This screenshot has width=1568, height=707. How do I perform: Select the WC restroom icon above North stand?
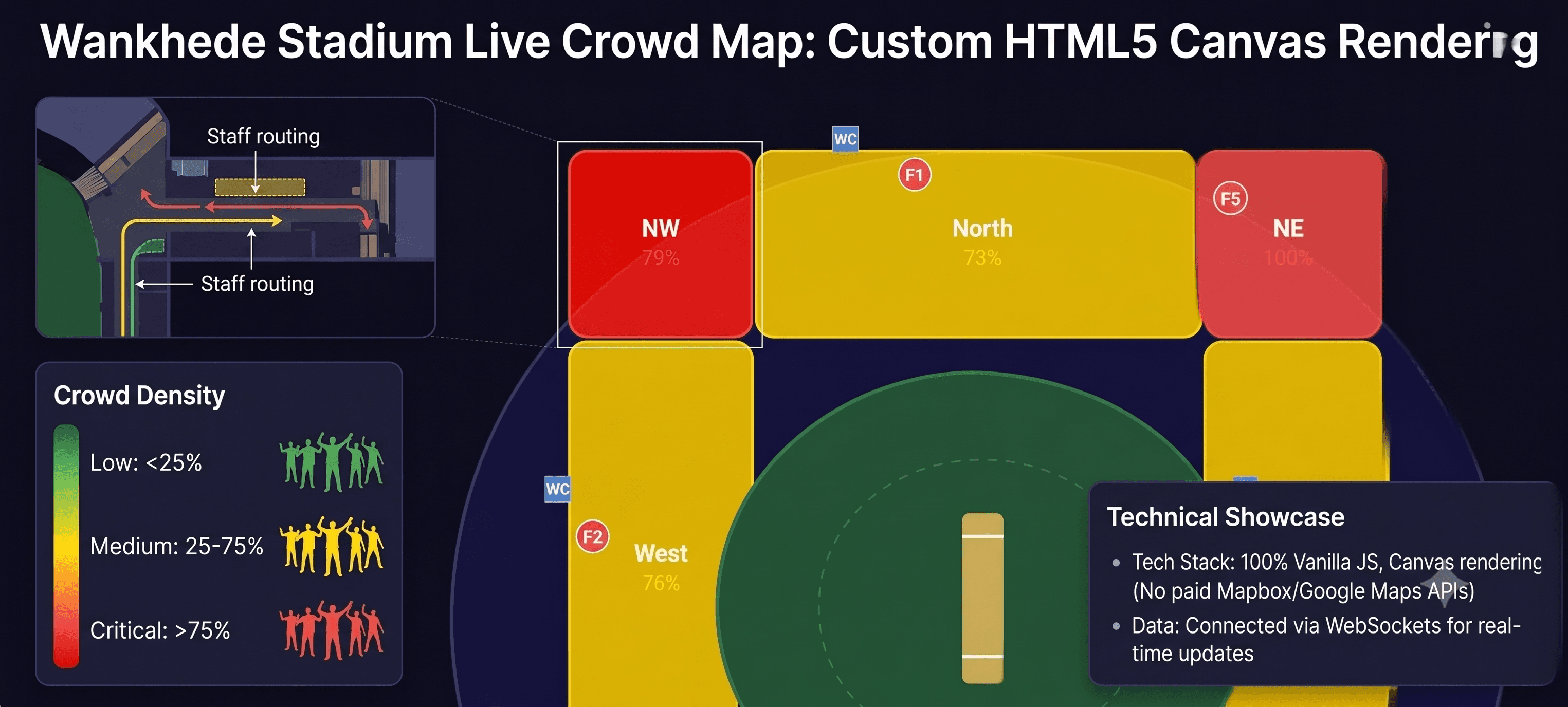[x=846, y=139]
